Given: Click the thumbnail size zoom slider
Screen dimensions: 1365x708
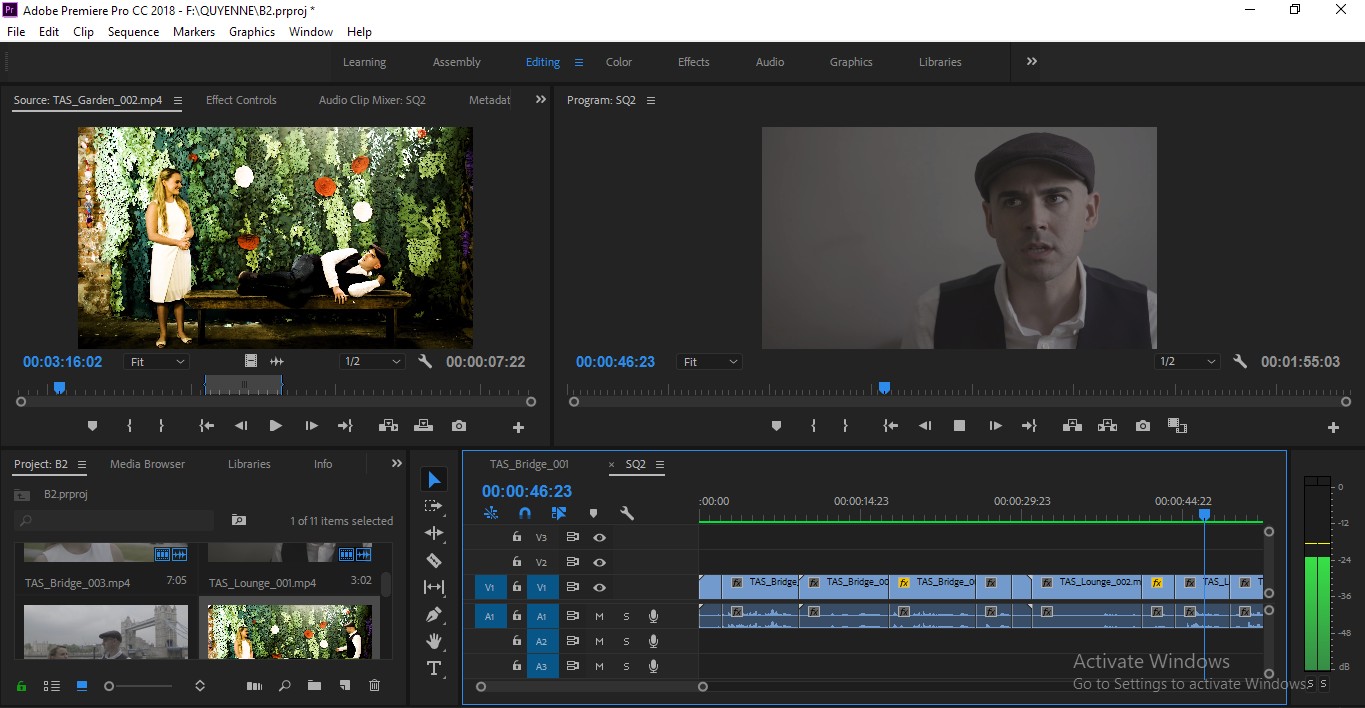Looking at the screenshot, I should [x=140, y=686].
